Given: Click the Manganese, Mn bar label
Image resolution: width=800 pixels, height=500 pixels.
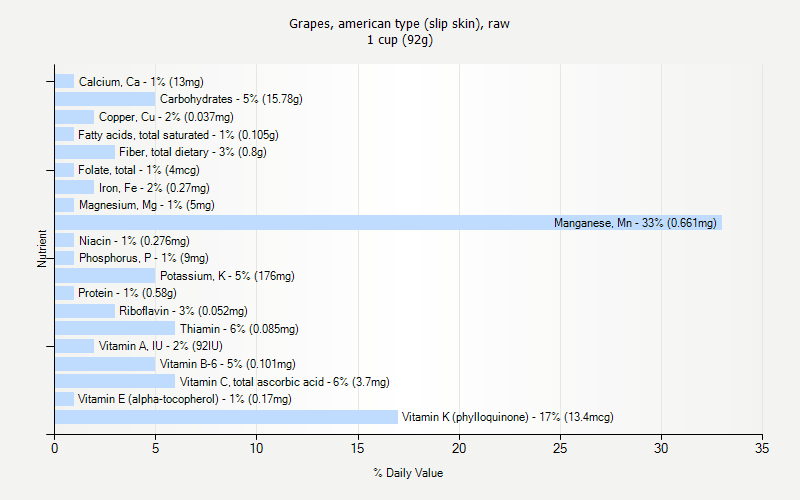Looking at the screenshot, I should coord(635,223).
